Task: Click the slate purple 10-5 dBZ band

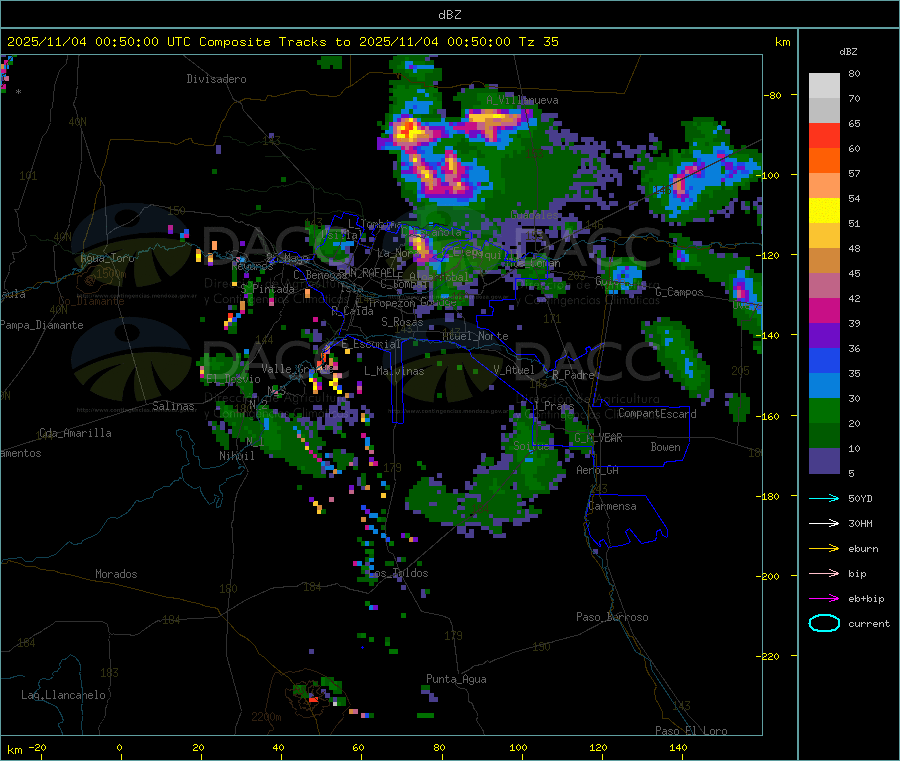Action: point(824,461)
